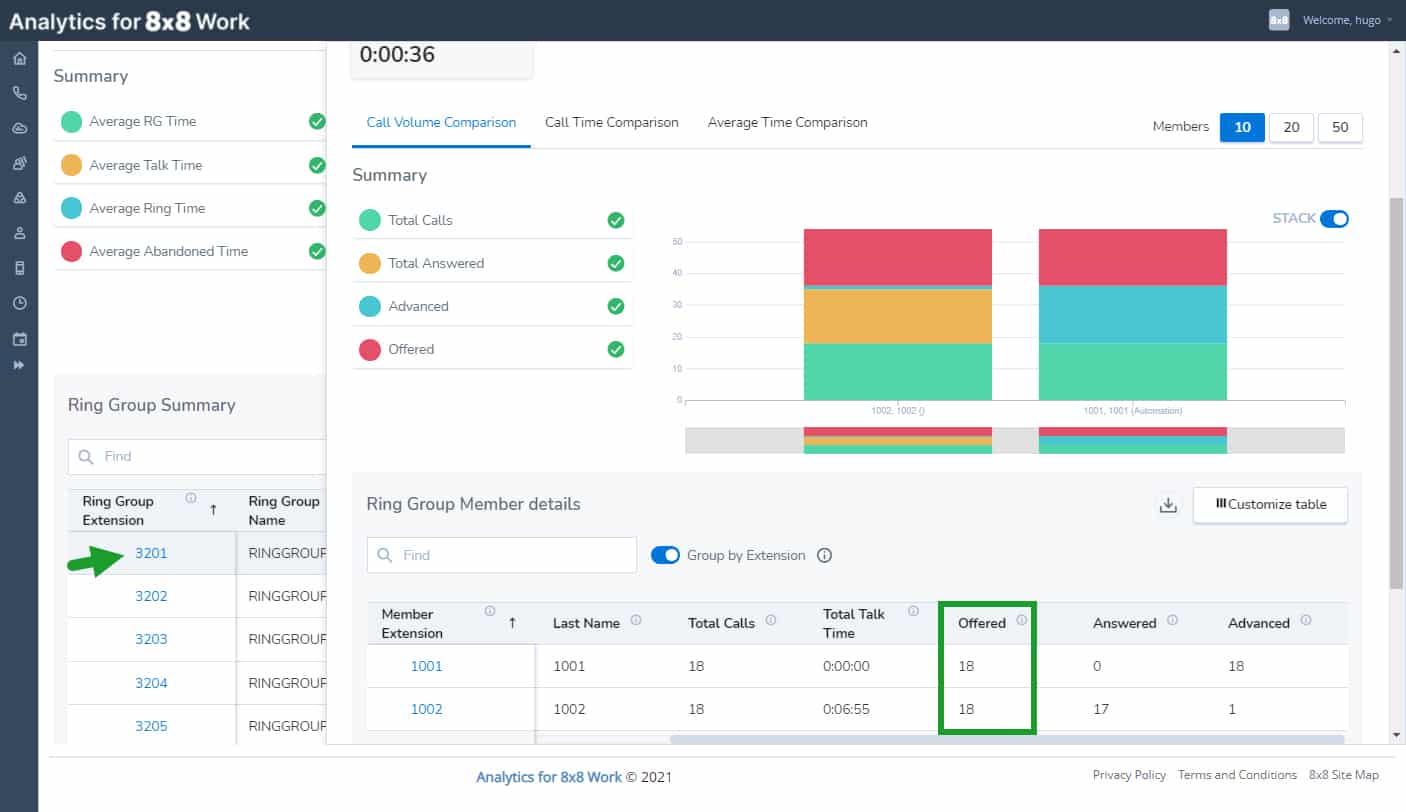Open the clock icon in the sidebar
This screenshot has width=1406, height=812.
(x=19, y=303)
